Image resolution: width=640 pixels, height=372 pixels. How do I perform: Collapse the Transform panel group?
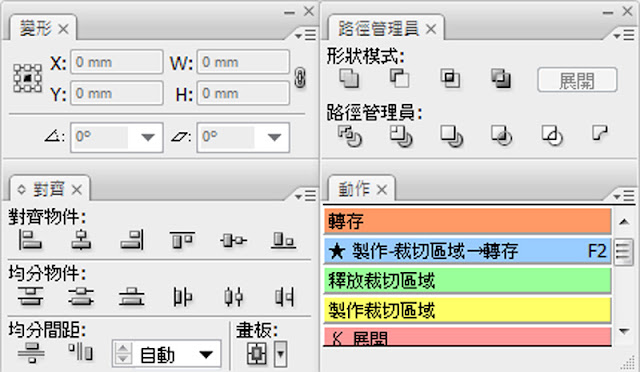tap(289, 12)
